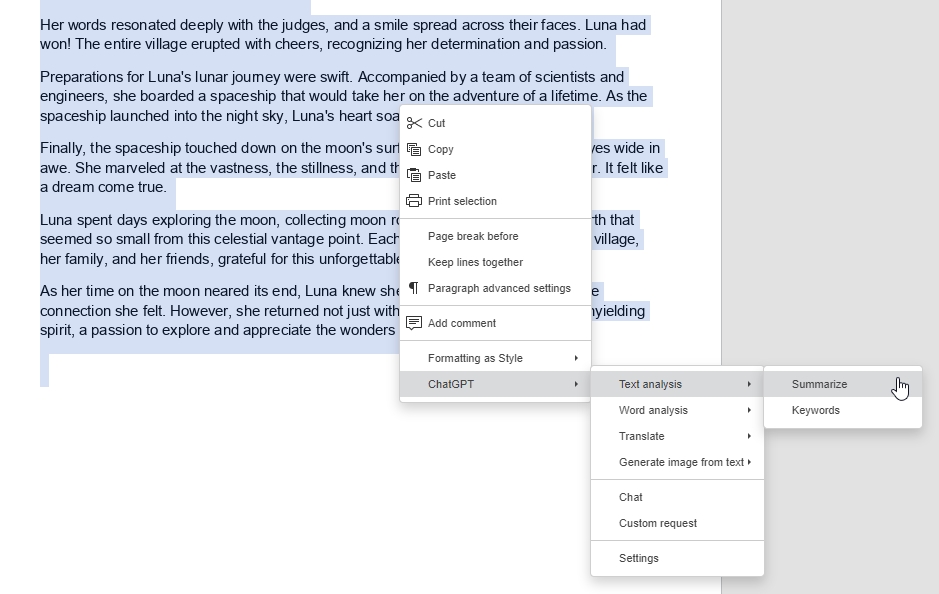939x594 pixels.
Task: Click the Paste clipboard icon
Action: 415,175
